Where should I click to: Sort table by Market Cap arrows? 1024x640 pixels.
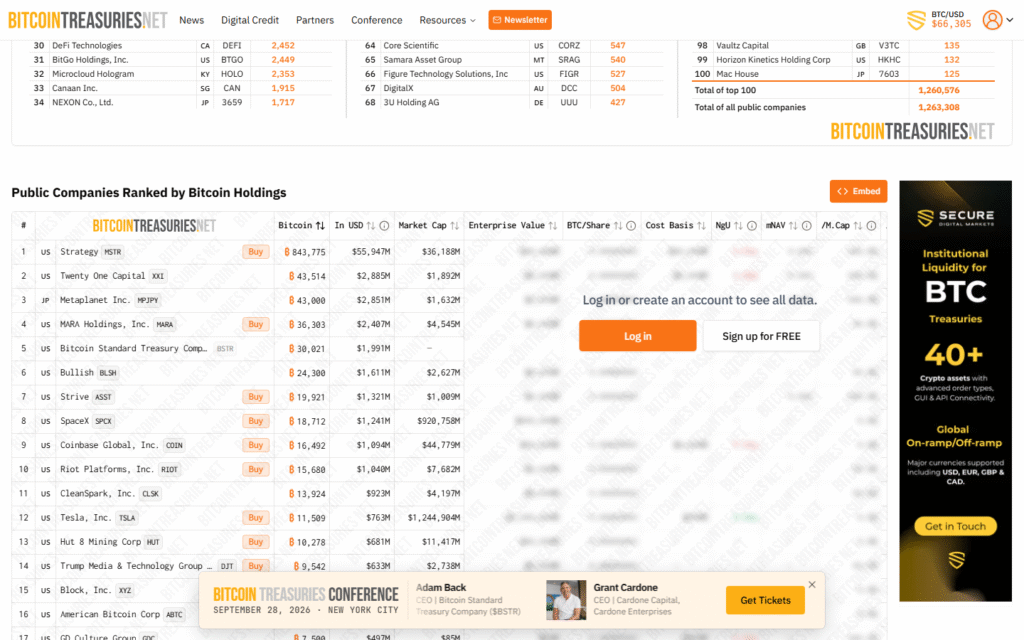pyautogui.click(x=455, y=225)
